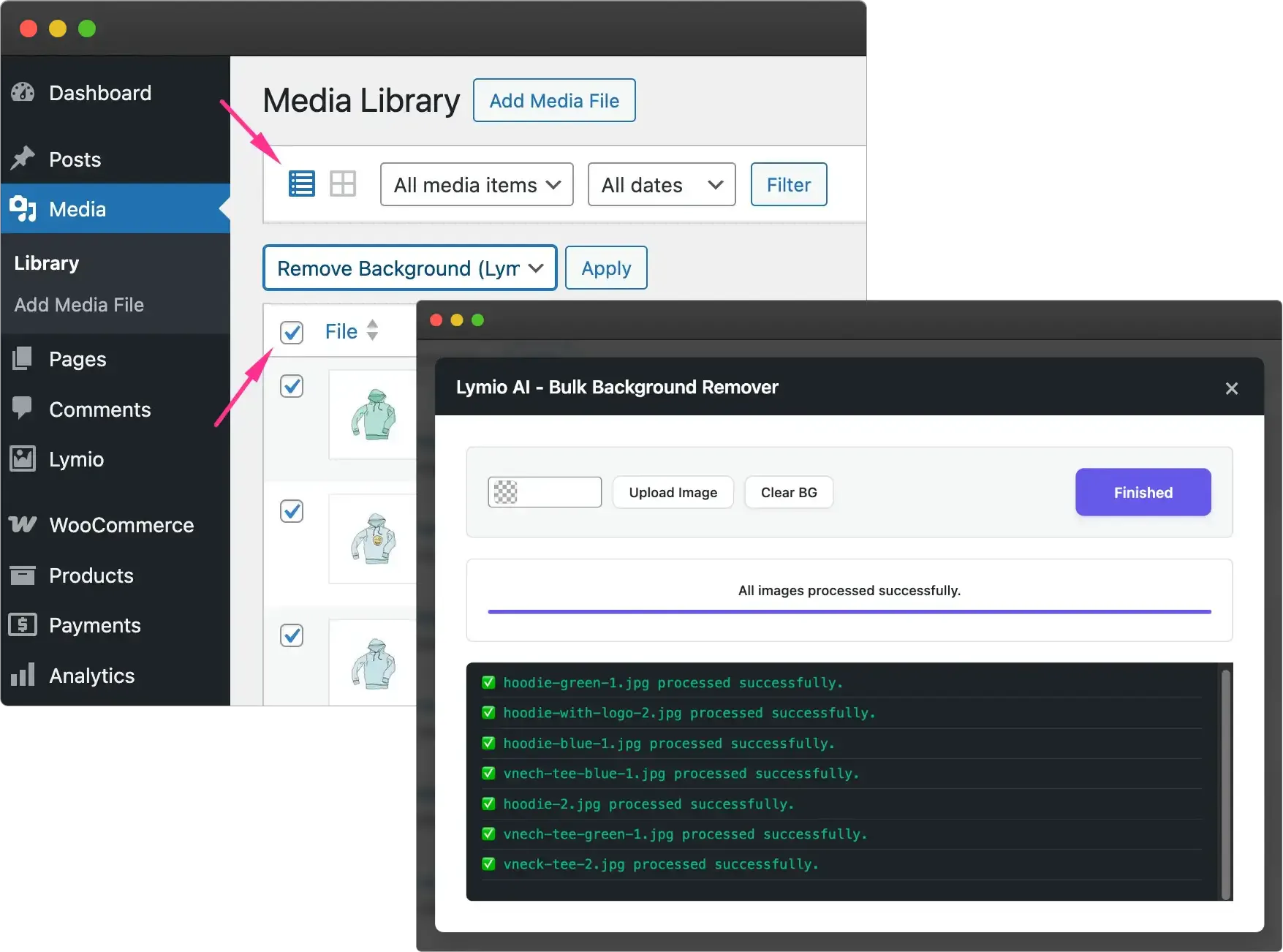Screen dimensions: 1283x952
Task: Open Payments in the sidebar menu
Action: click(x=116, y=625)
